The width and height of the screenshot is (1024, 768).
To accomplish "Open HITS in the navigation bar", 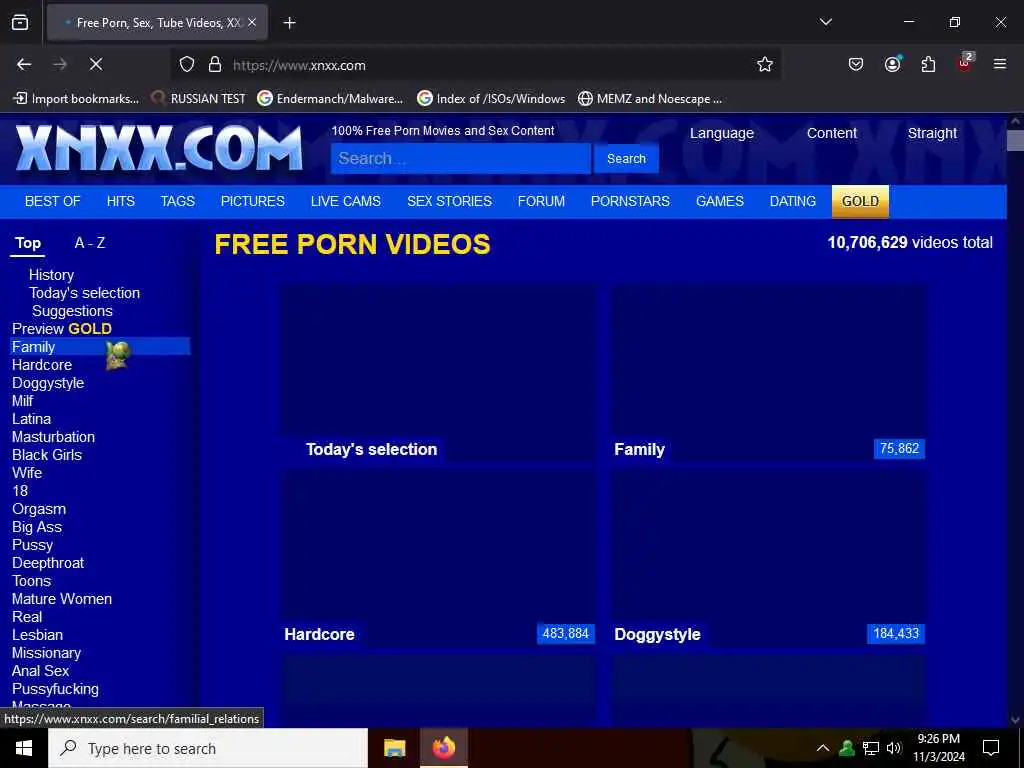I will coord(121,201).
